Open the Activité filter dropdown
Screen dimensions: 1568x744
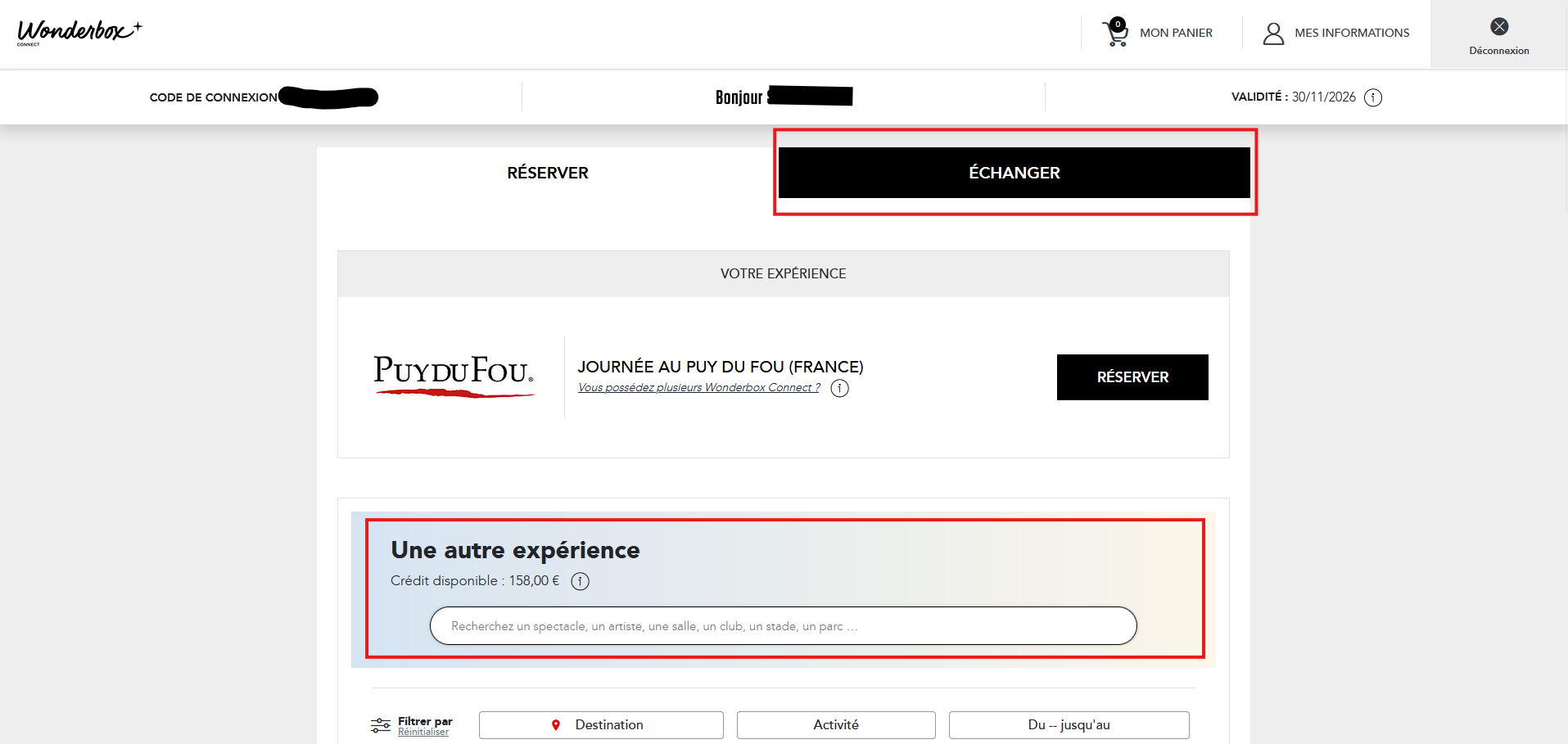[x=836, y=725]
